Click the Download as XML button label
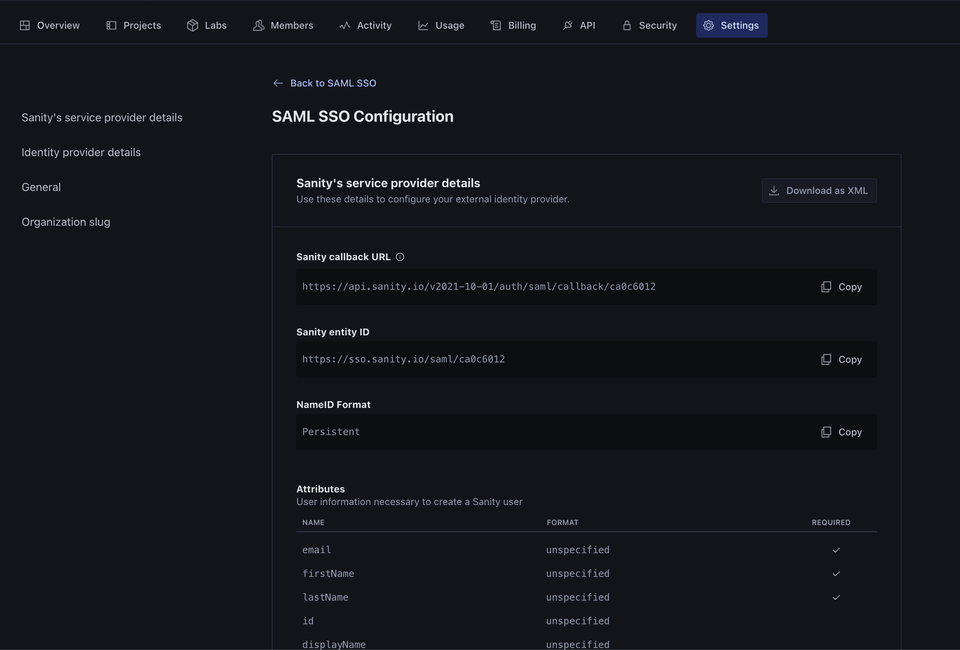960x650 pixels. [827, 190]
